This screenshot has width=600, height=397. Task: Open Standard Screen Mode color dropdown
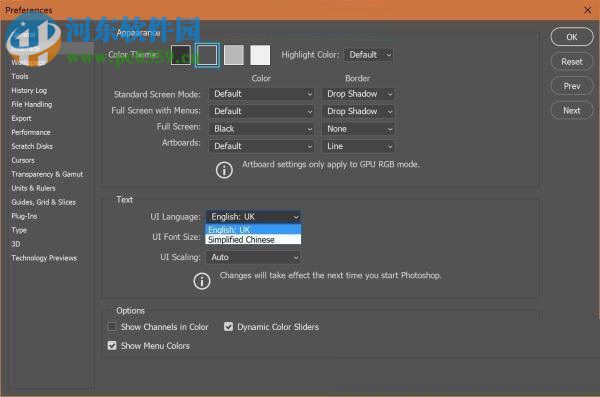[x=261, y=94]
